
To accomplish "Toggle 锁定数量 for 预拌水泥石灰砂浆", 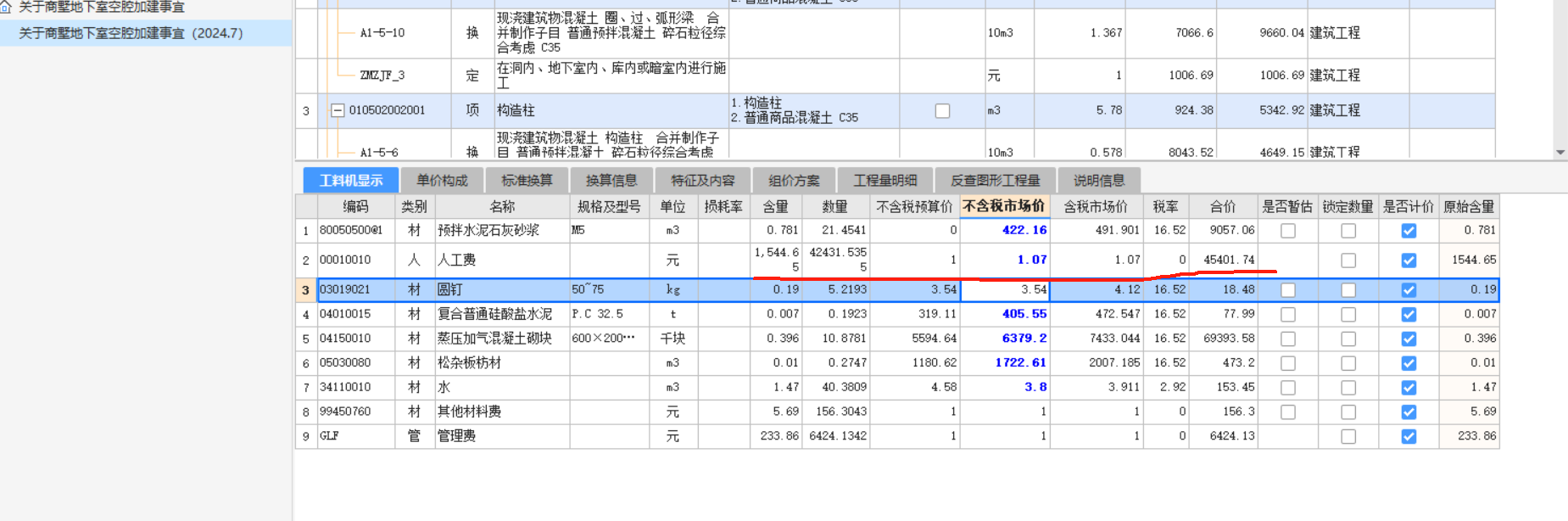I will (1348, 231).
